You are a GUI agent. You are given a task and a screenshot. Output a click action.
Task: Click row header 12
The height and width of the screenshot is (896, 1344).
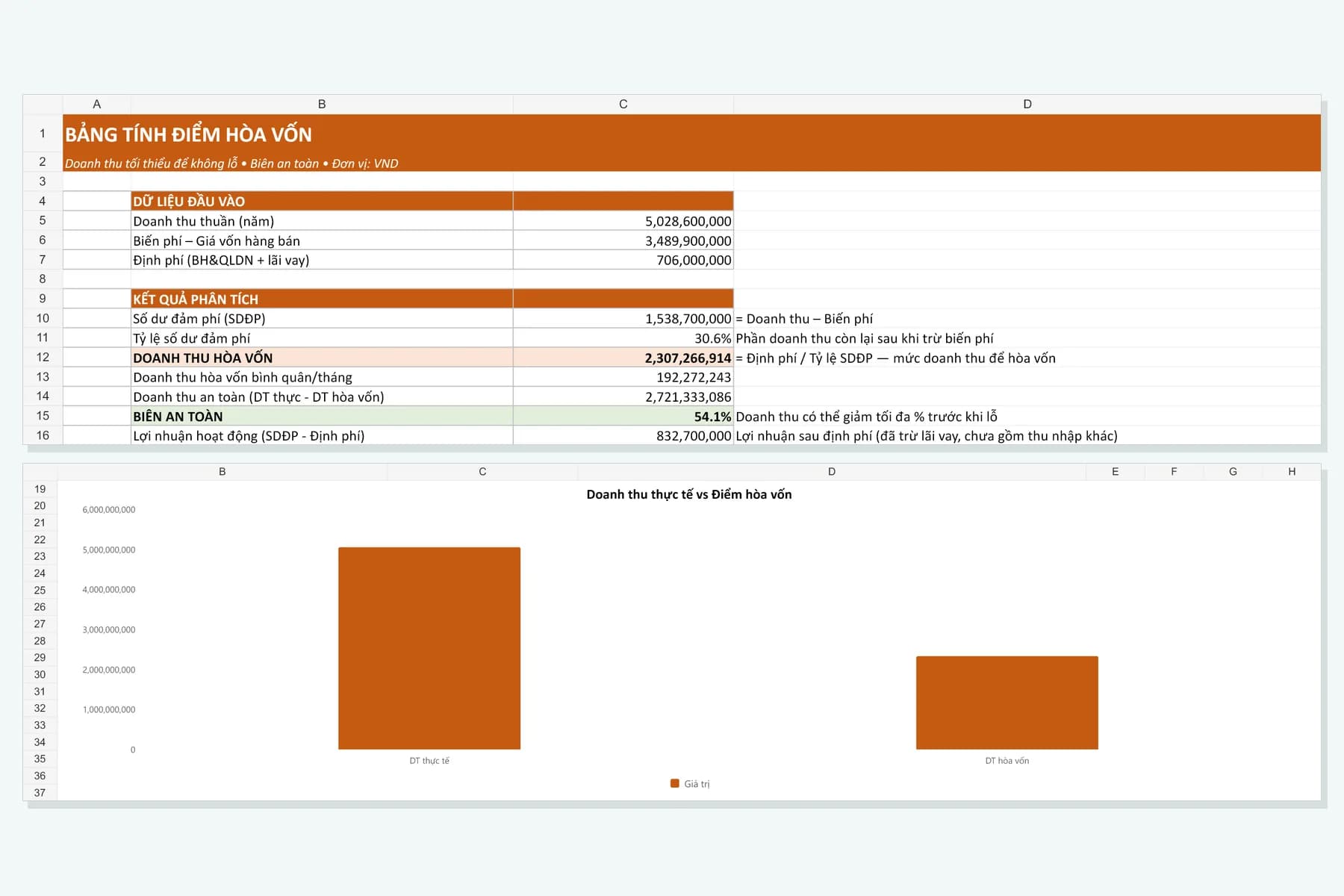click(43, 358)
